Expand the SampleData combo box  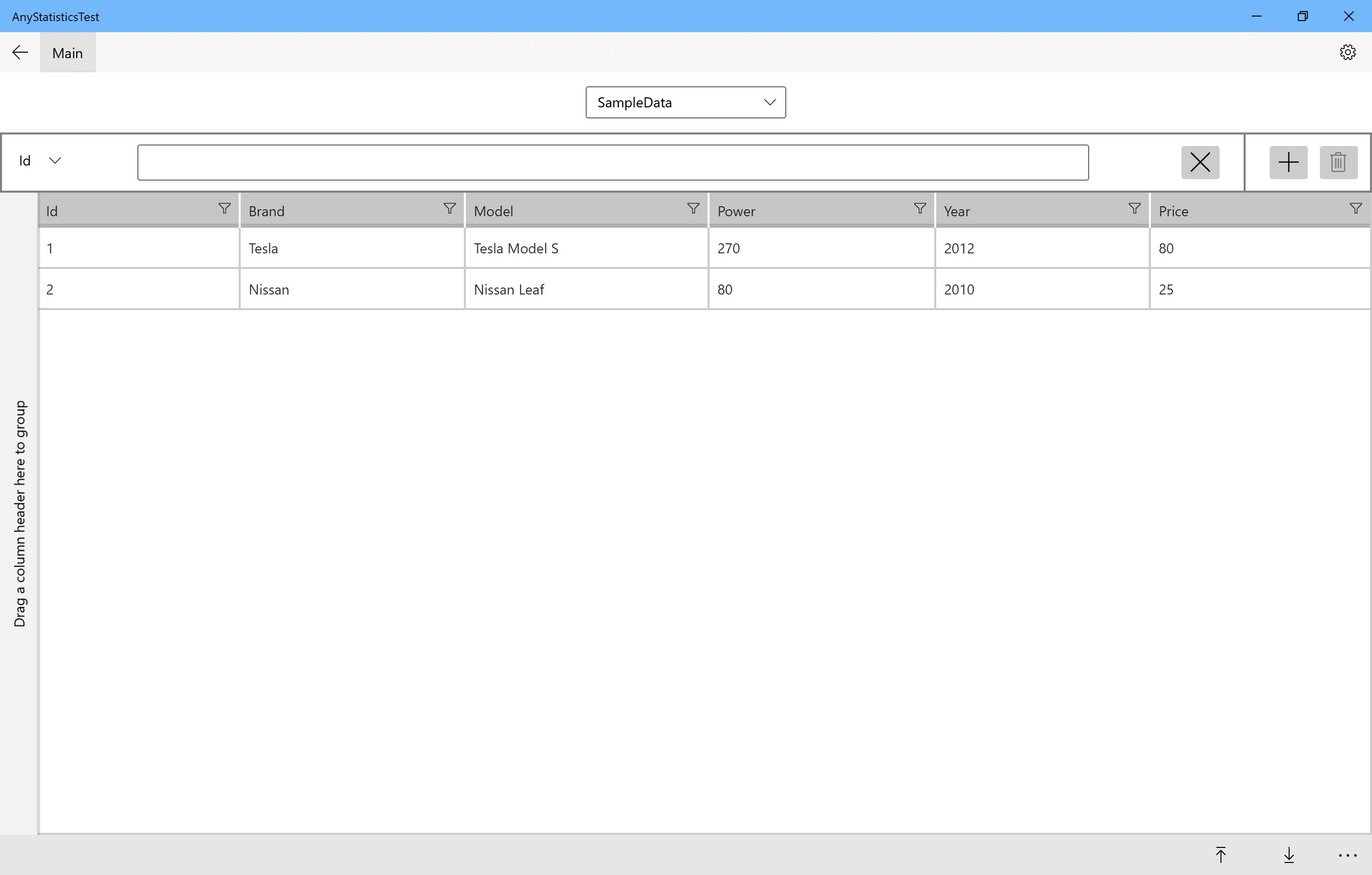(685, 103)
